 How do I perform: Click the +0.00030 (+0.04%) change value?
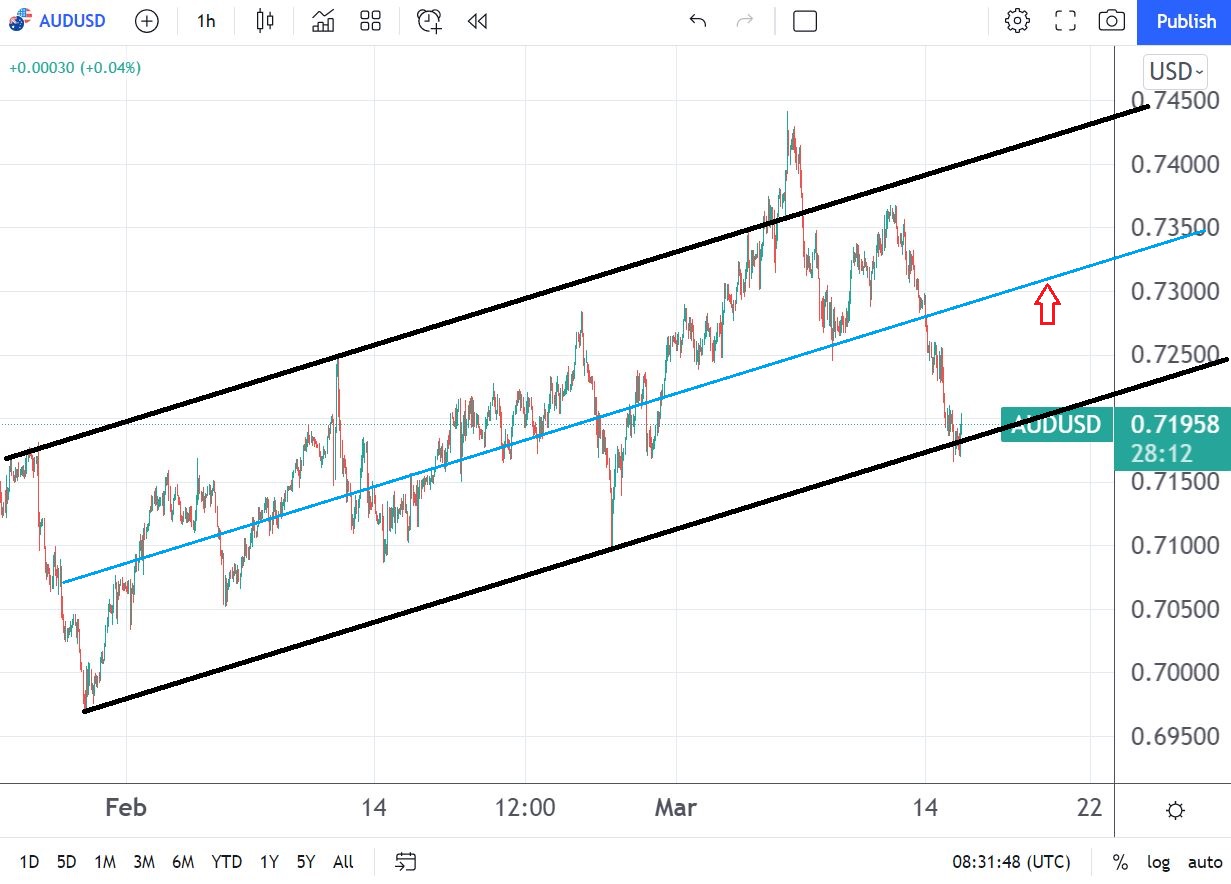[75, 68]
